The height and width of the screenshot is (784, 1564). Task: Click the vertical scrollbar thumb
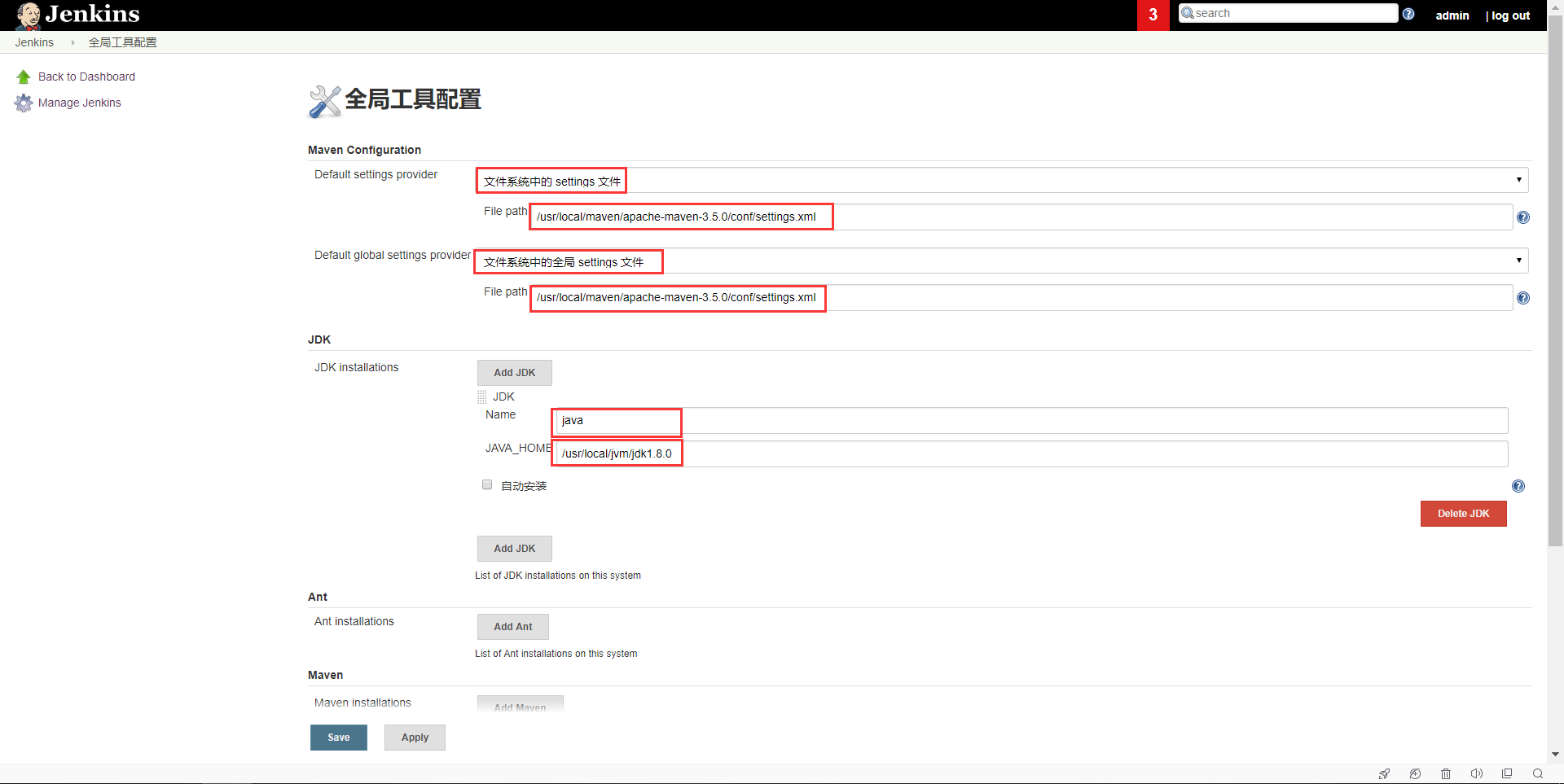tap(1555, 281)
